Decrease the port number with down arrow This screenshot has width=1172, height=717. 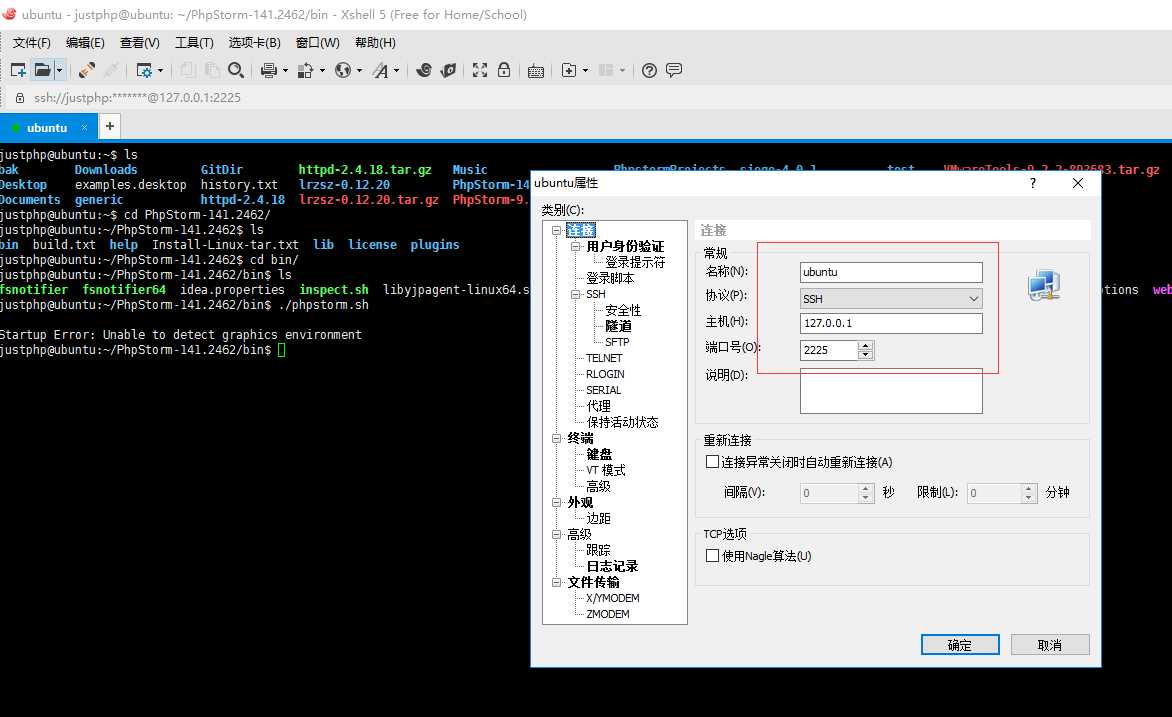[866, 355]
